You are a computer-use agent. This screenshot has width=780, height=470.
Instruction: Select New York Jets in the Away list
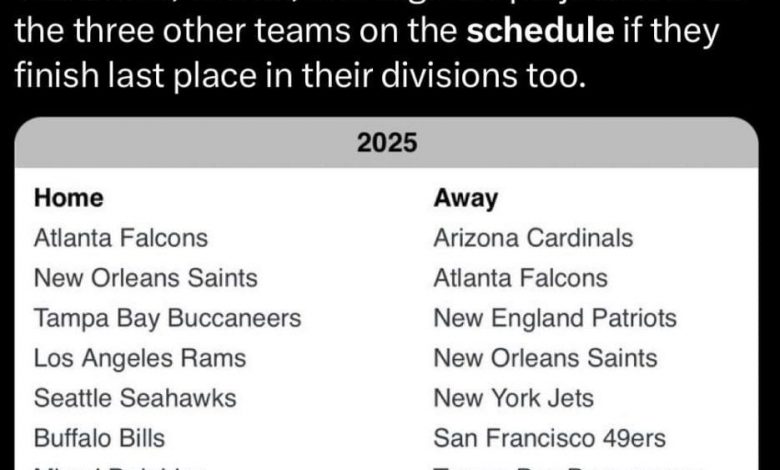513,398
